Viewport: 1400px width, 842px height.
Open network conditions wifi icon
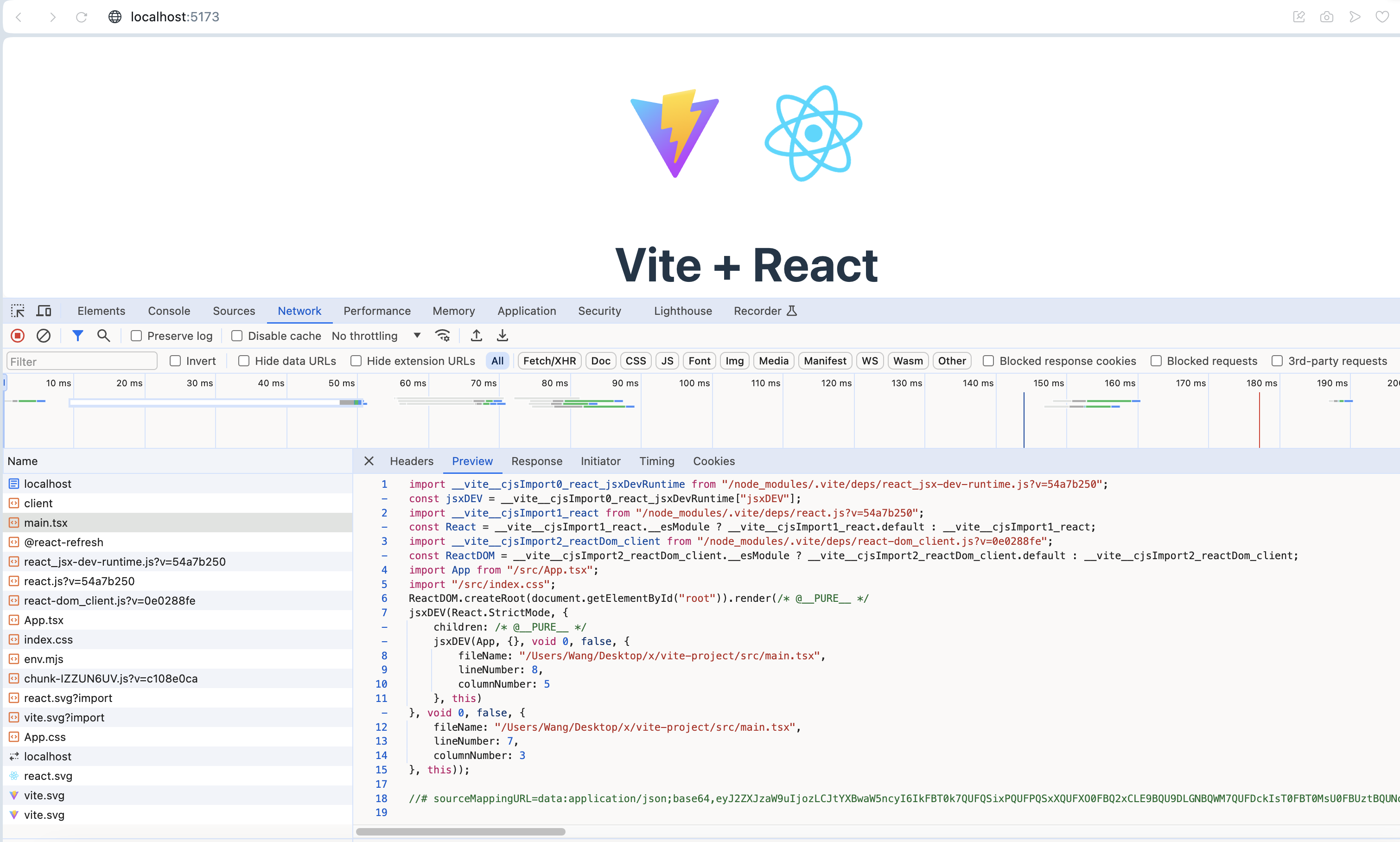click(442, 336)
